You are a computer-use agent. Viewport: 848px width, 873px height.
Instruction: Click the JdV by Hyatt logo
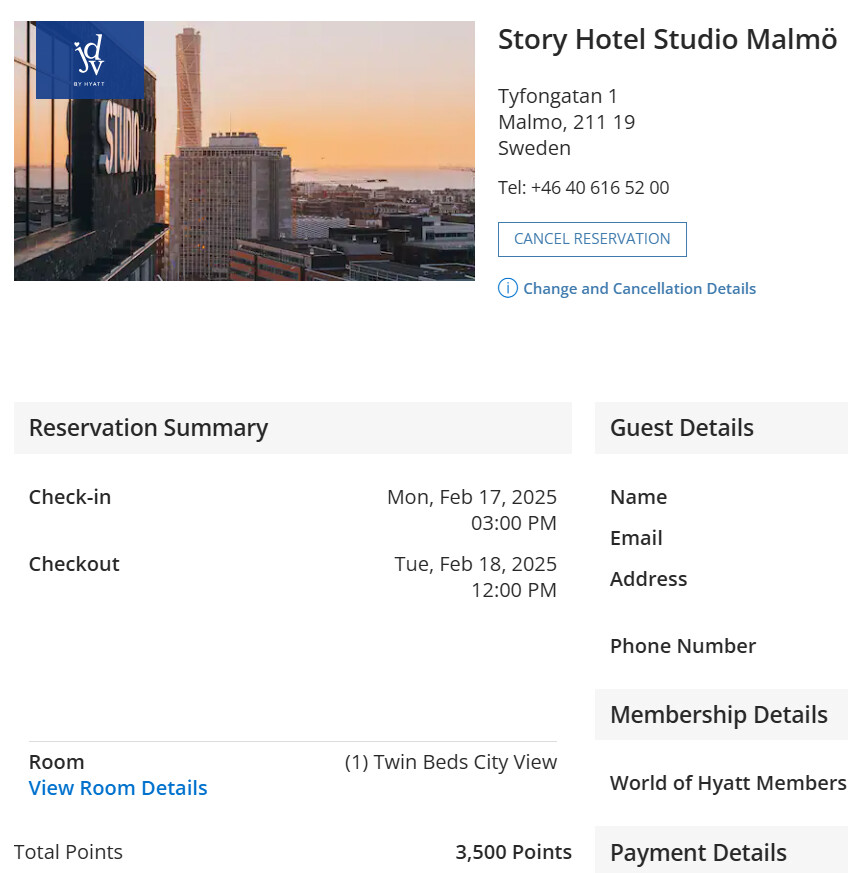point(90,60)
